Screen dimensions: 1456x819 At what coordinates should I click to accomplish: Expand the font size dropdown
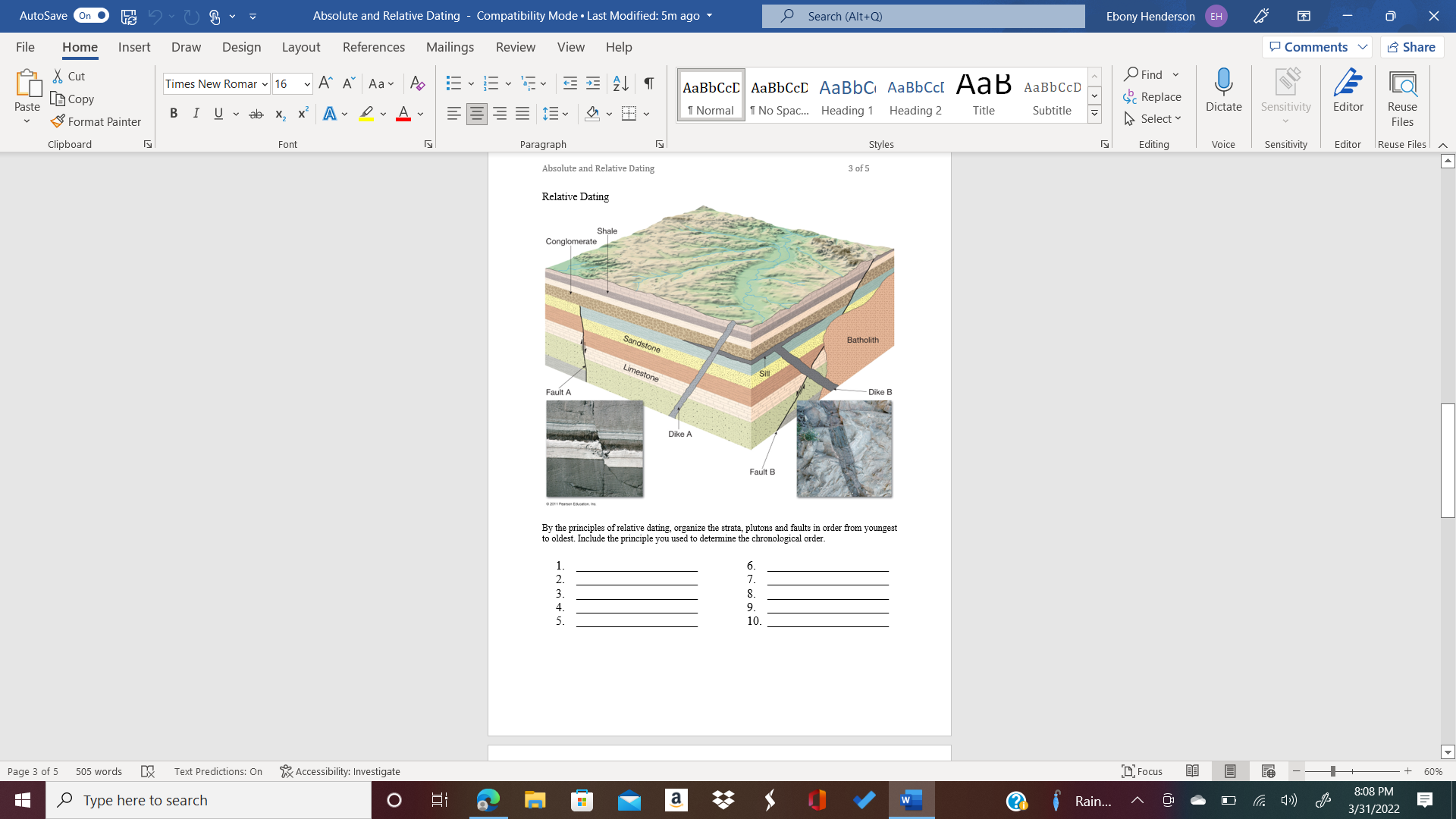point(307,84)
